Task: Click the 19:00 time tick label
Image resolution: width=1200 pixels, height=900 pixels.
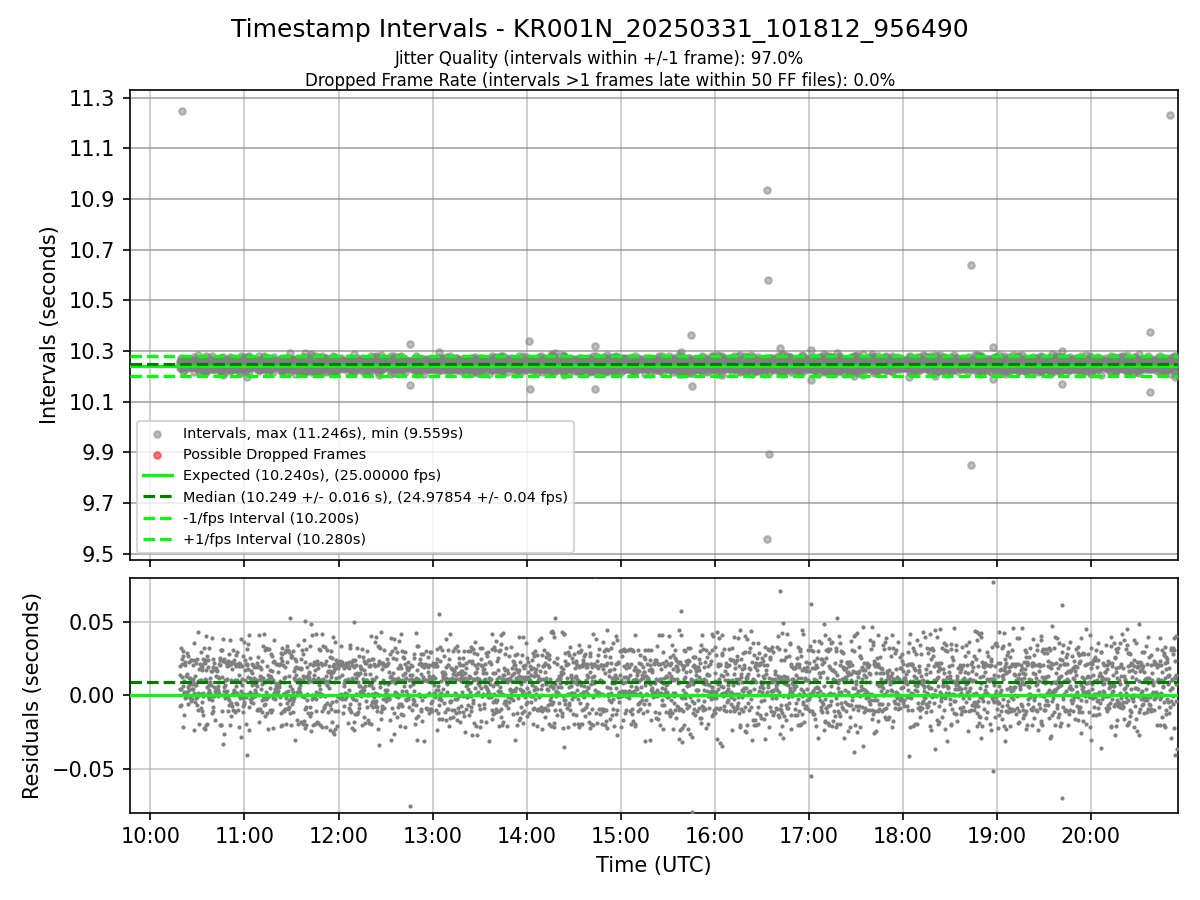Action: (996, 835)
